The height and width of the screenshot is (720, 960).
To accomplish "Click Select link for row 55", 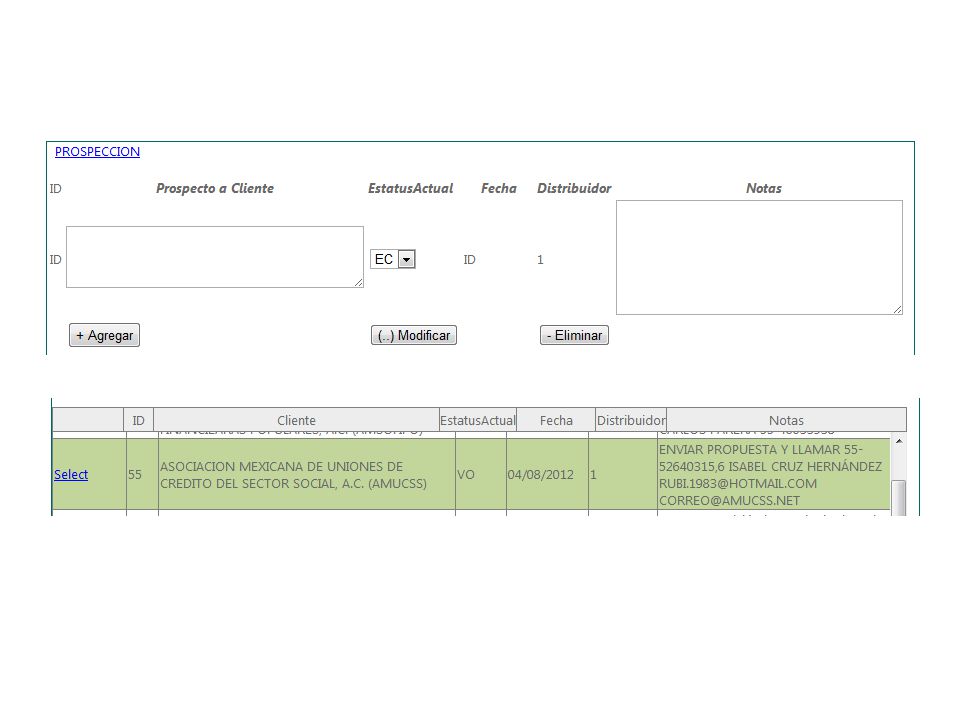I will 71,474.
